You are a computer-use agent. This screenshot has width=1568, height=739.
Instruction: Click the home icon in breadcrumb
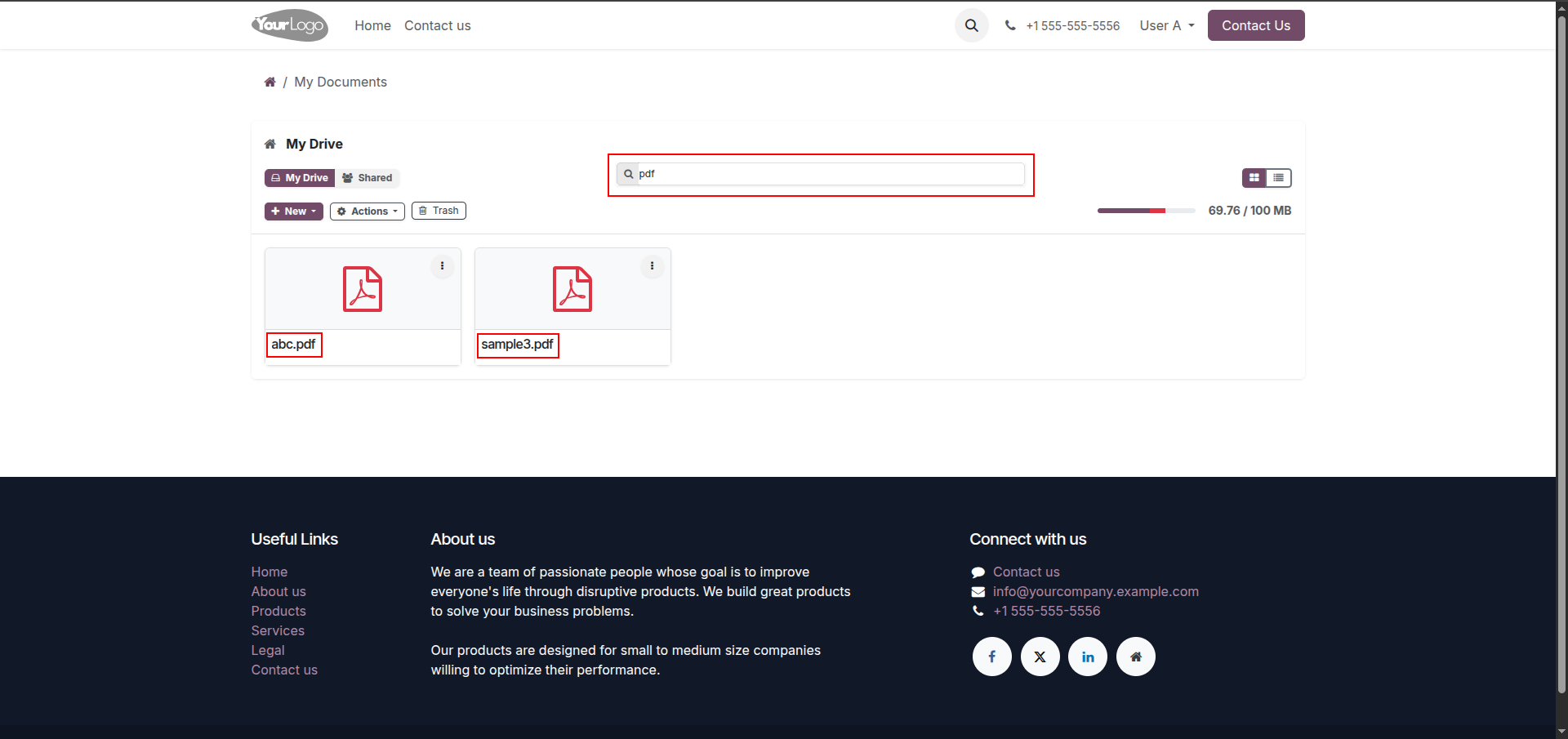(x=269, y=82)
